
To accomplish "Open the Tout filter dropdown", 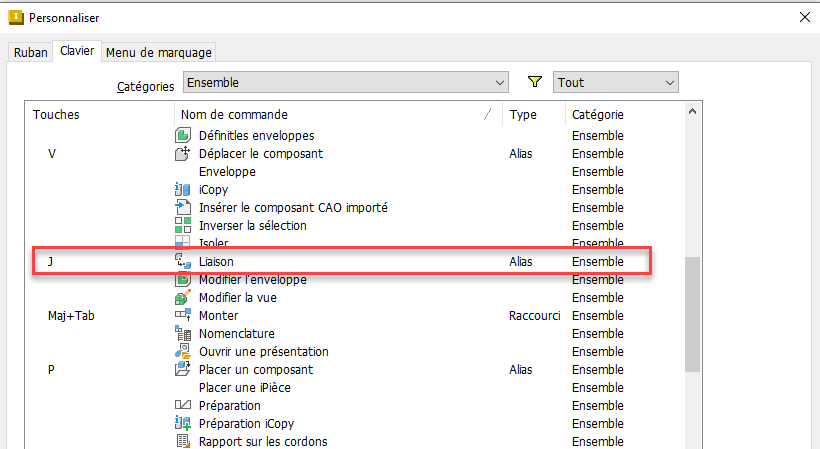I will [615, 82].
